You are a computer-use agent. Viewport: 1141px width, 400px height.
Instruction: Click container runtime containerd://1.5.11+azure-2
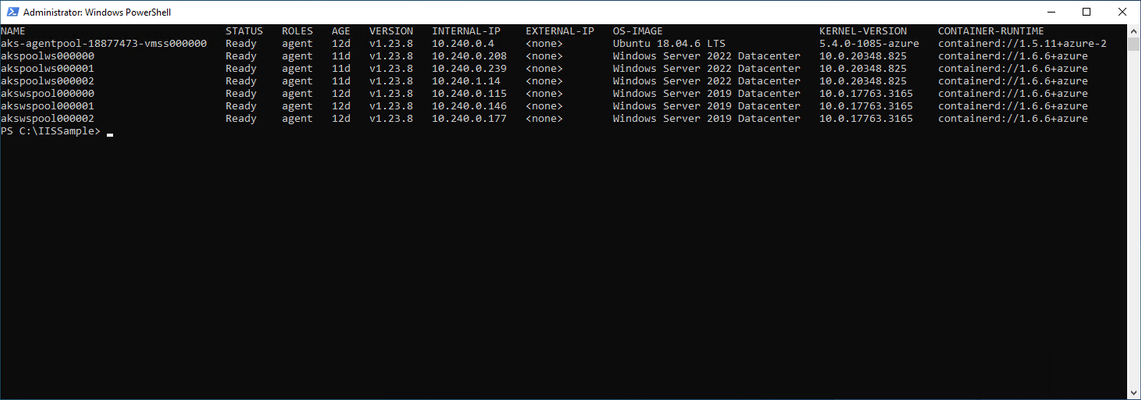(1022, 44)
